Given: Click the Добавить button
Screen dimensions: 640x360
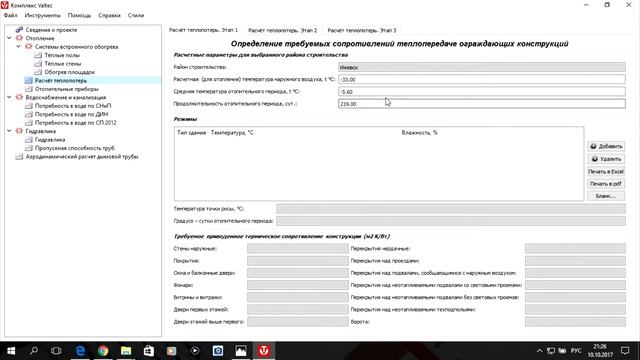Looking at the screenshot, I should (606, 146).
